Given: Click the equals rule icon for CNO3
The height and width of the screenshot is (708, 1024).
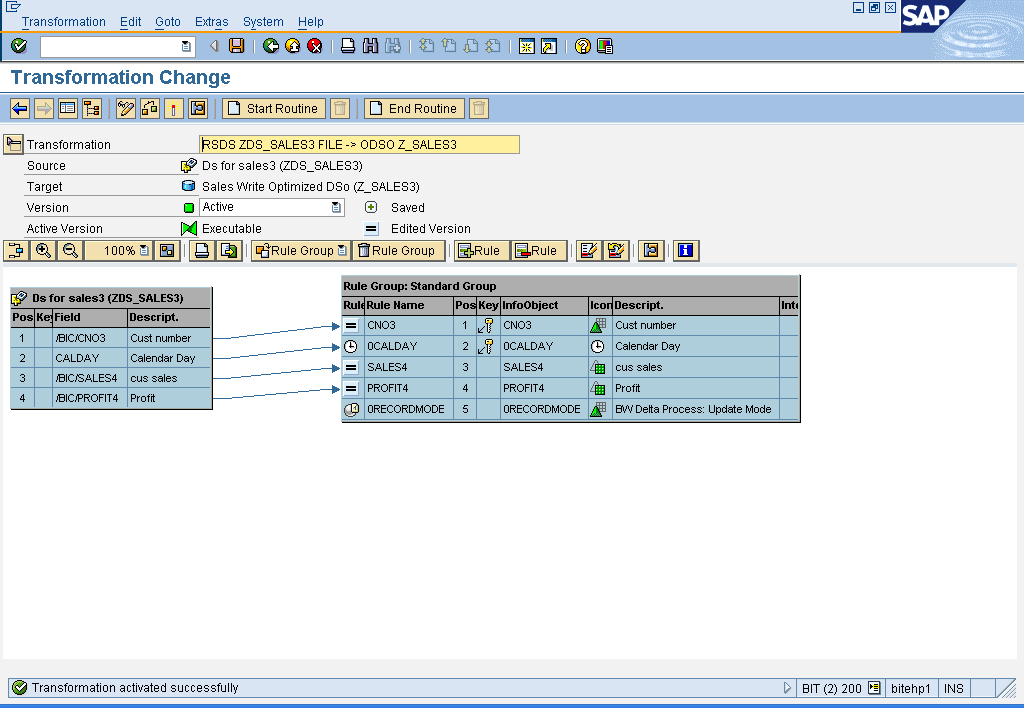Looking at the screenshot, I should point(351,325).
